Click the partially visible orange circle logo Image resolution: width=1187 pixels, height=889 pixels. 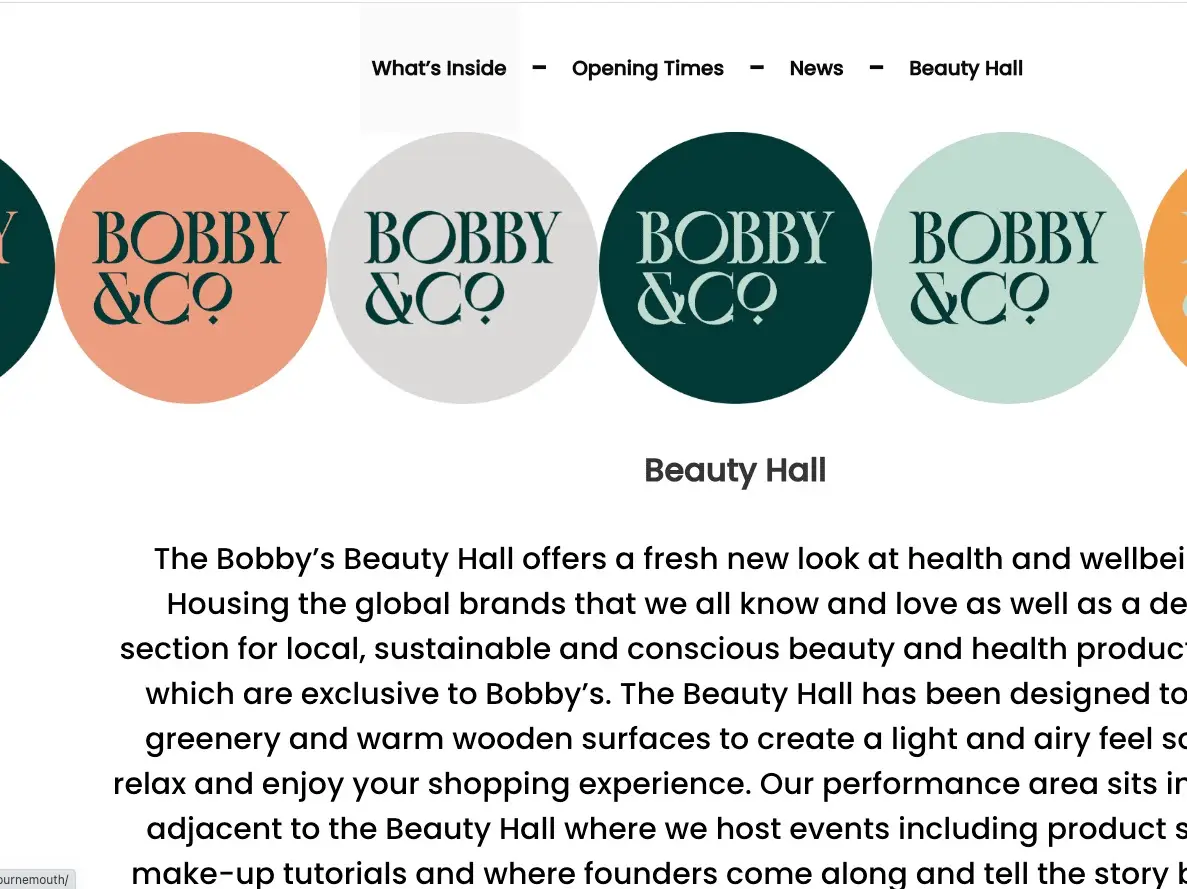(1167, 267)
